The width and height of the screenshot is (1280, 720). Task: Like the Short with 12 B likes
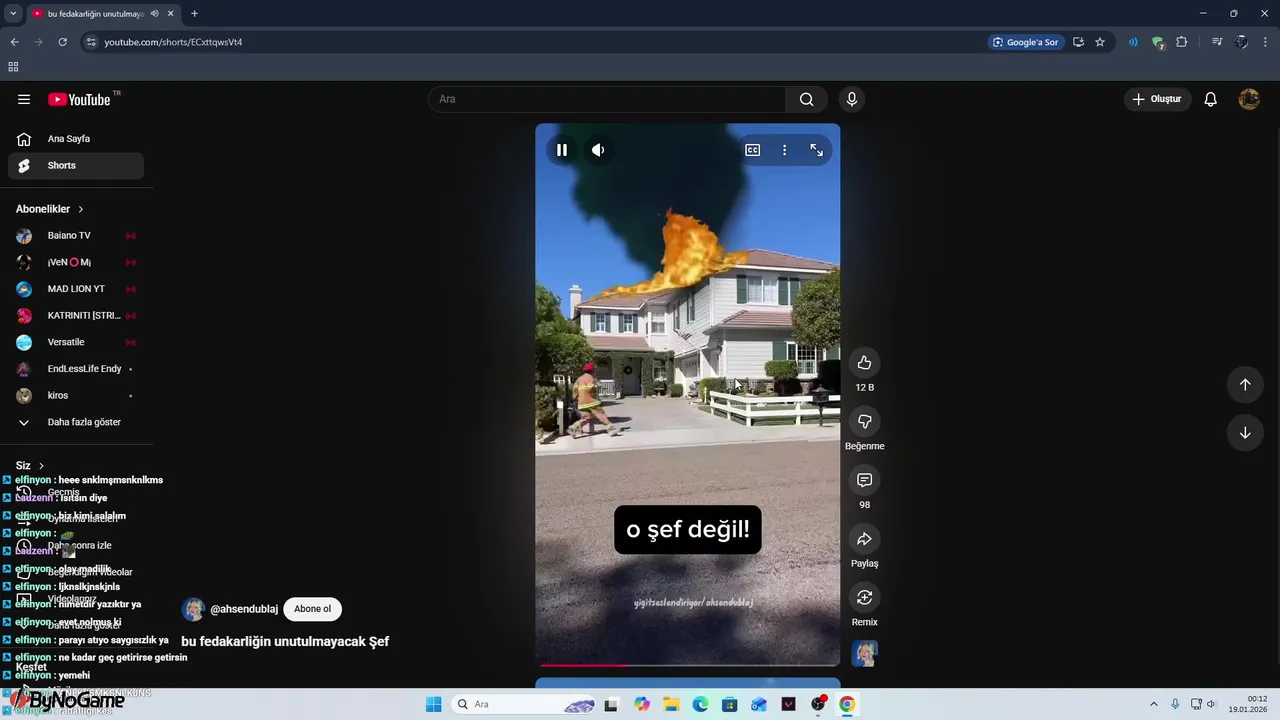[864, 363]
